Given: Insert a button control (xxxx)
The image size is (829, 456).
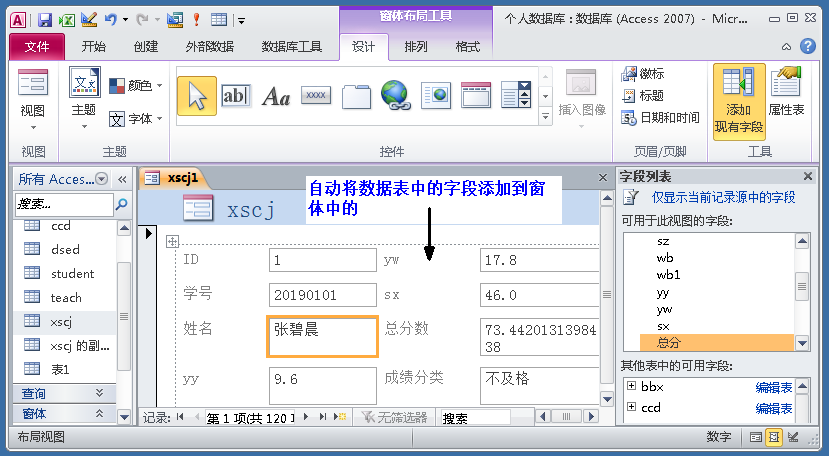Looking at the screenshot, I should 316,95.
